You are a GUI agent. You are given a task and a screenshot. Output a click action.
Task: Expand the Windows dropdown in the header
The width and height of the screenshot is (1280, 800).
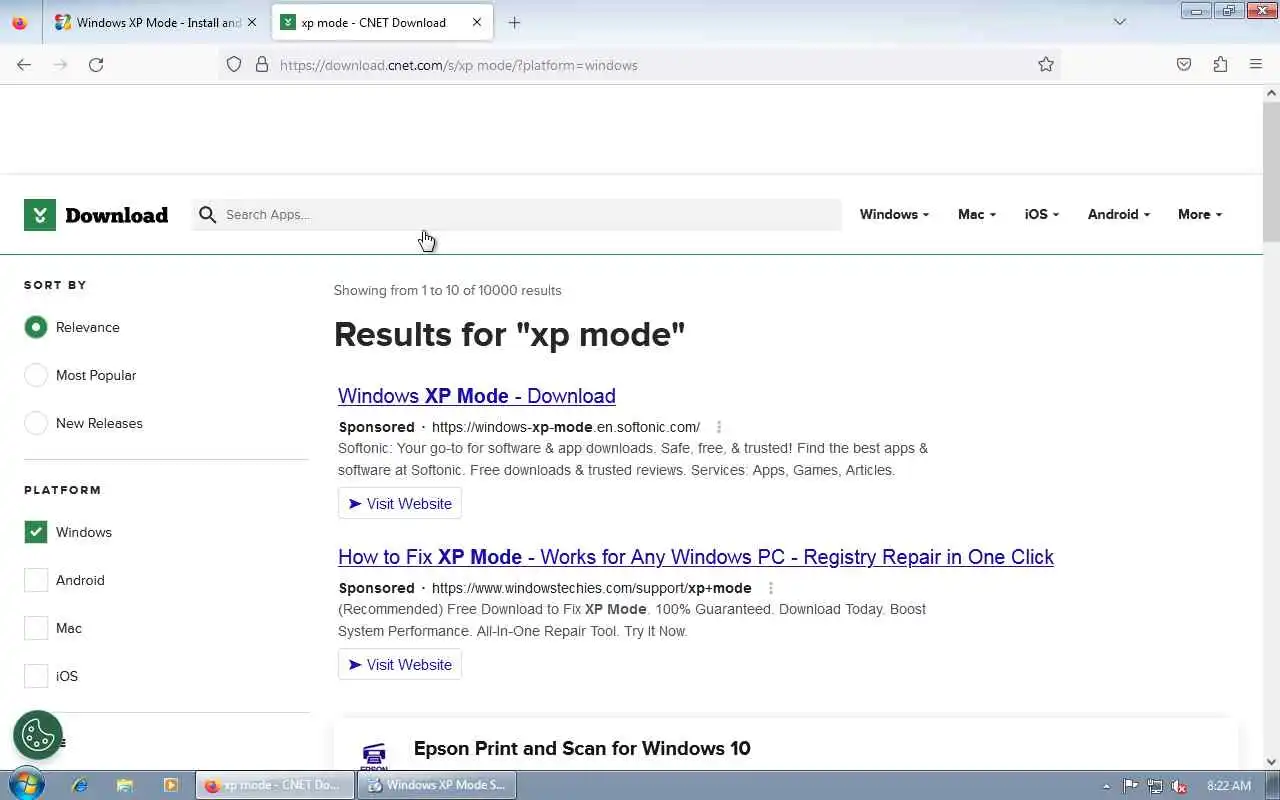pyautogui.click(x=894, y=214)
